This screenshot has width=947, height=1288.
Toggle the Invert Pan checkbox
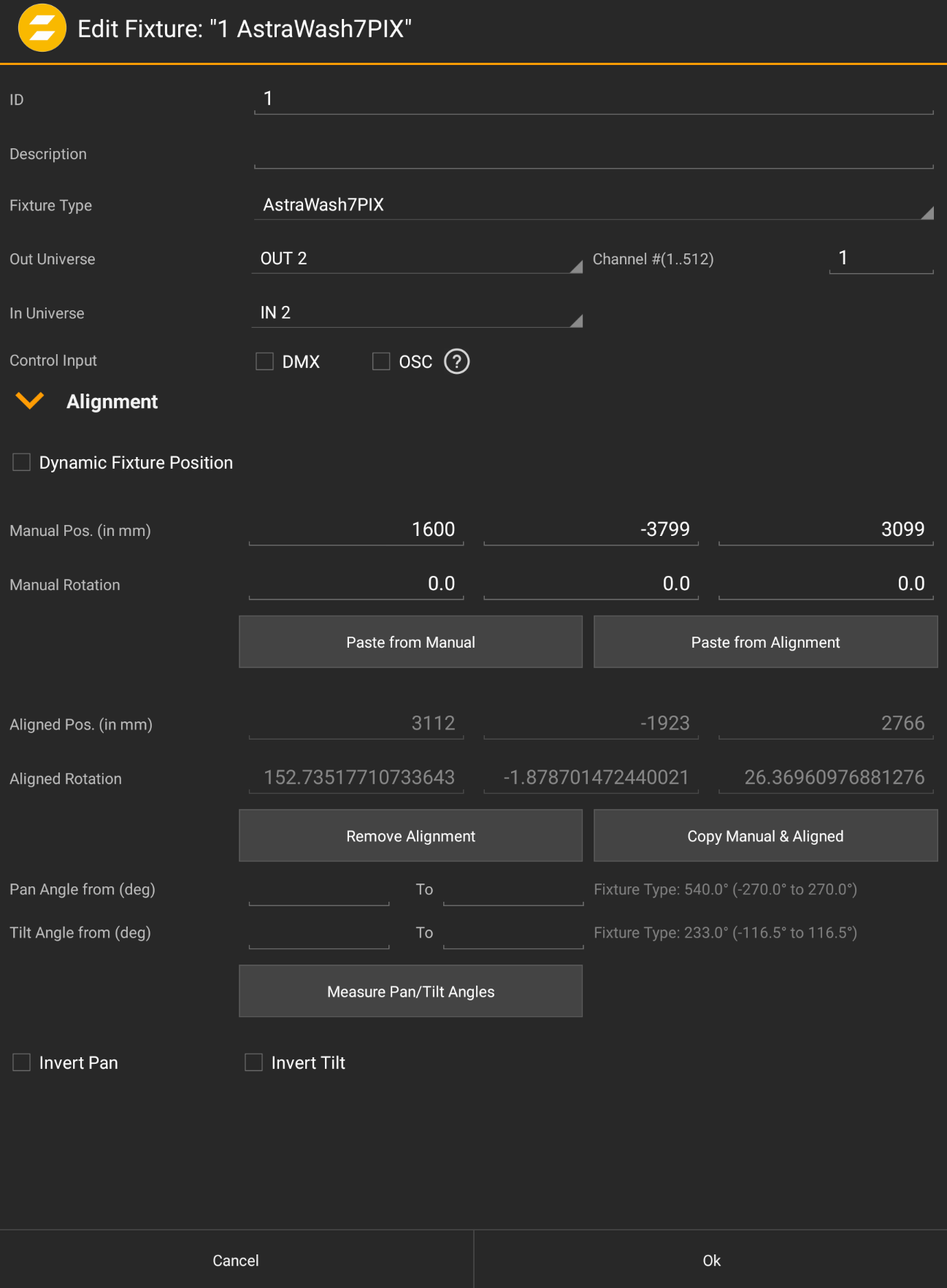tap(22, 1062)
